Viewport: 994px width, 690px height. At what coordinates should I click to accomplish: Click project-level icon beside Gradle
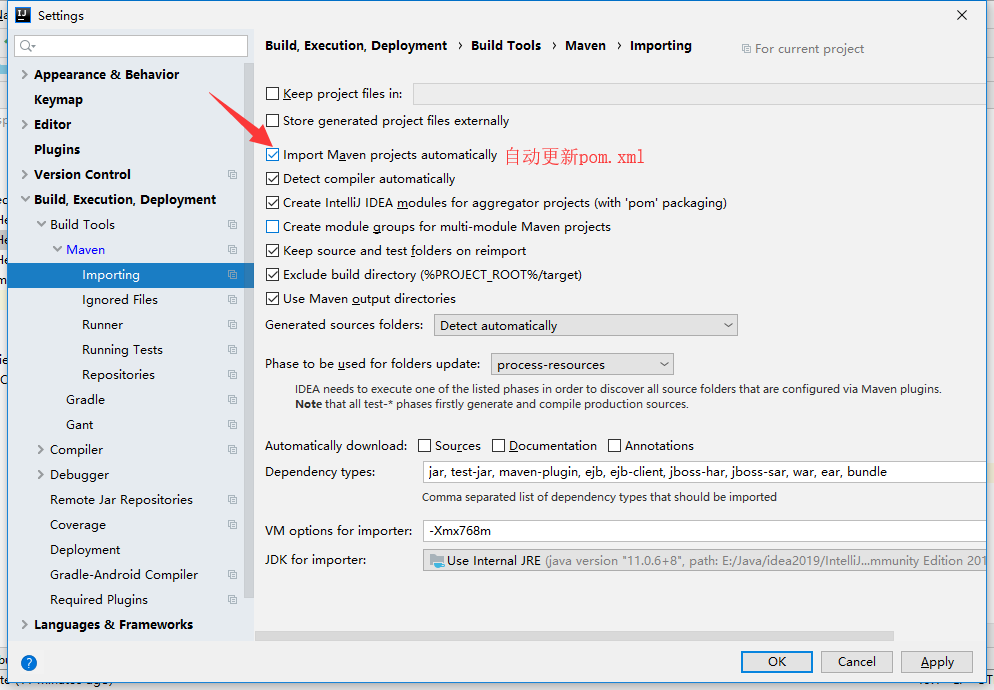click(233, 400)
